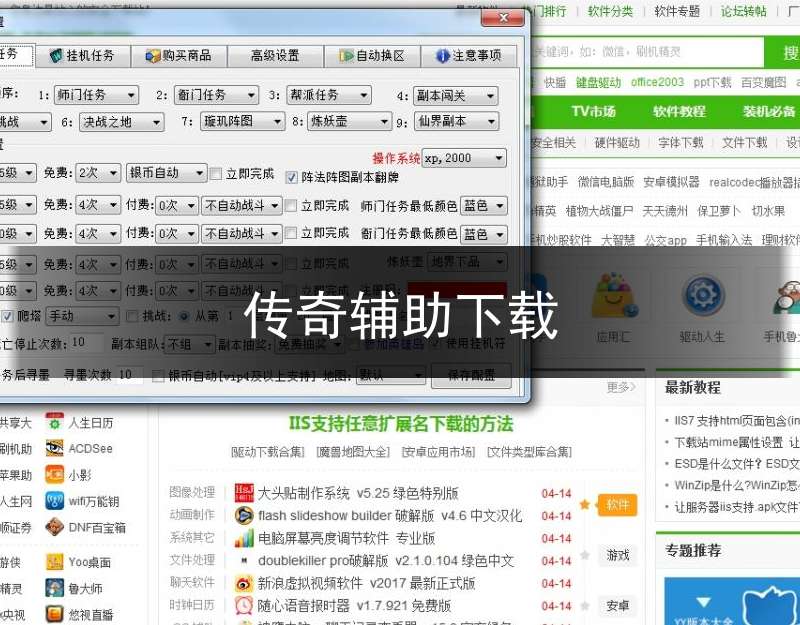Screen dimensions: 800x625
Task: Click the 新浪虚拟视频软件 Weibo icon
Action: tap(244, 583)
